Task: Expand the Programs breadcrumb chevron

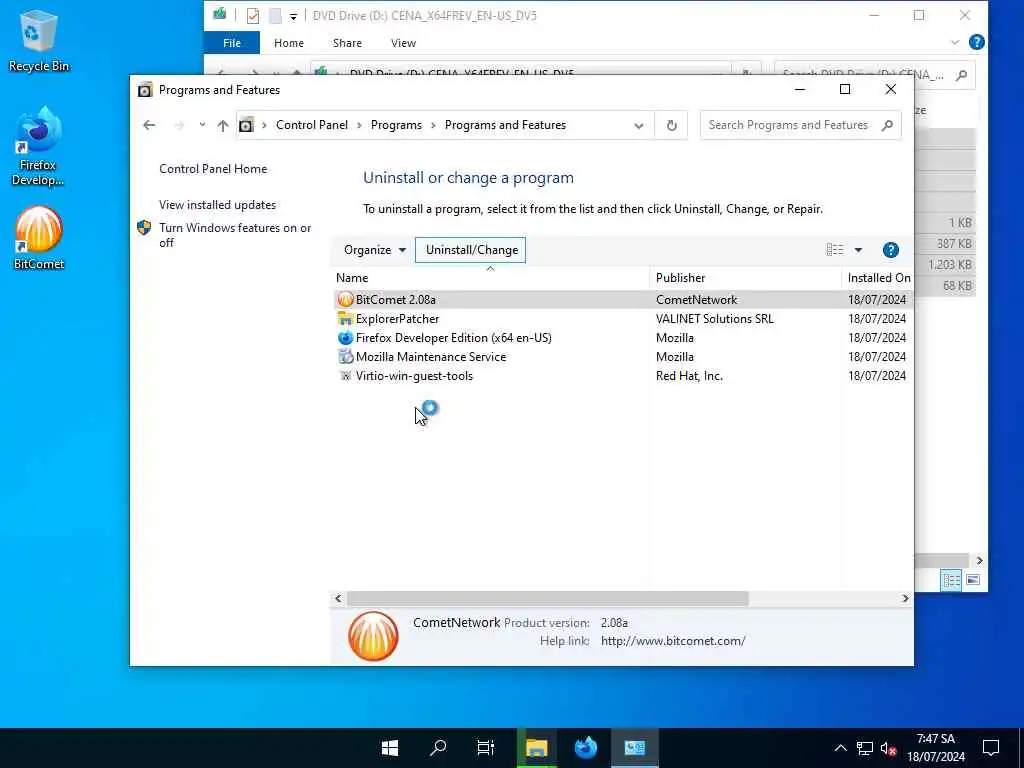Action: coord(433,125)
